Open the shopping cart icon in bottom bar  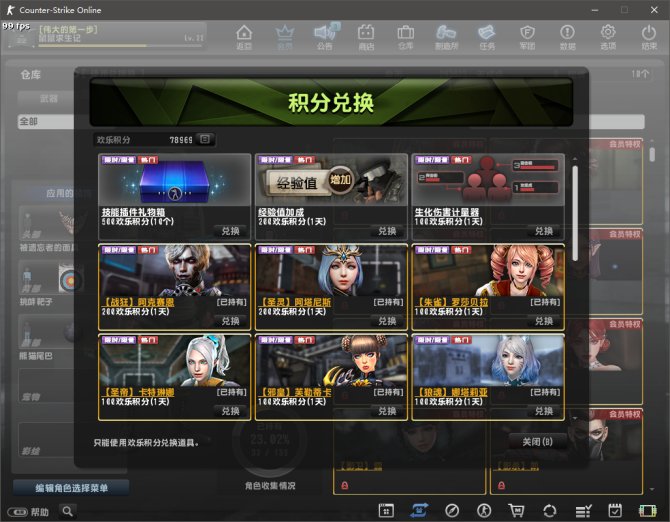point(517,510)
